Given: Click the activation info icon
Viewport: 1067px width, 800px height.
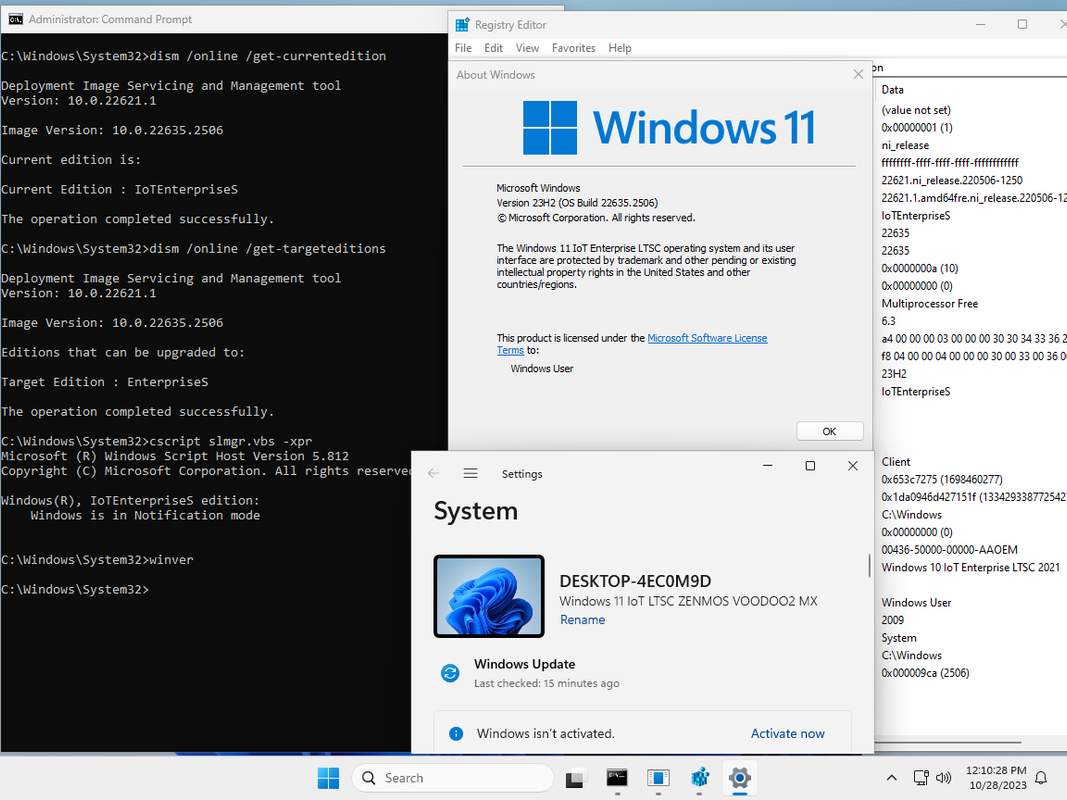Looking at the screenshot, I should coord(456,733).
